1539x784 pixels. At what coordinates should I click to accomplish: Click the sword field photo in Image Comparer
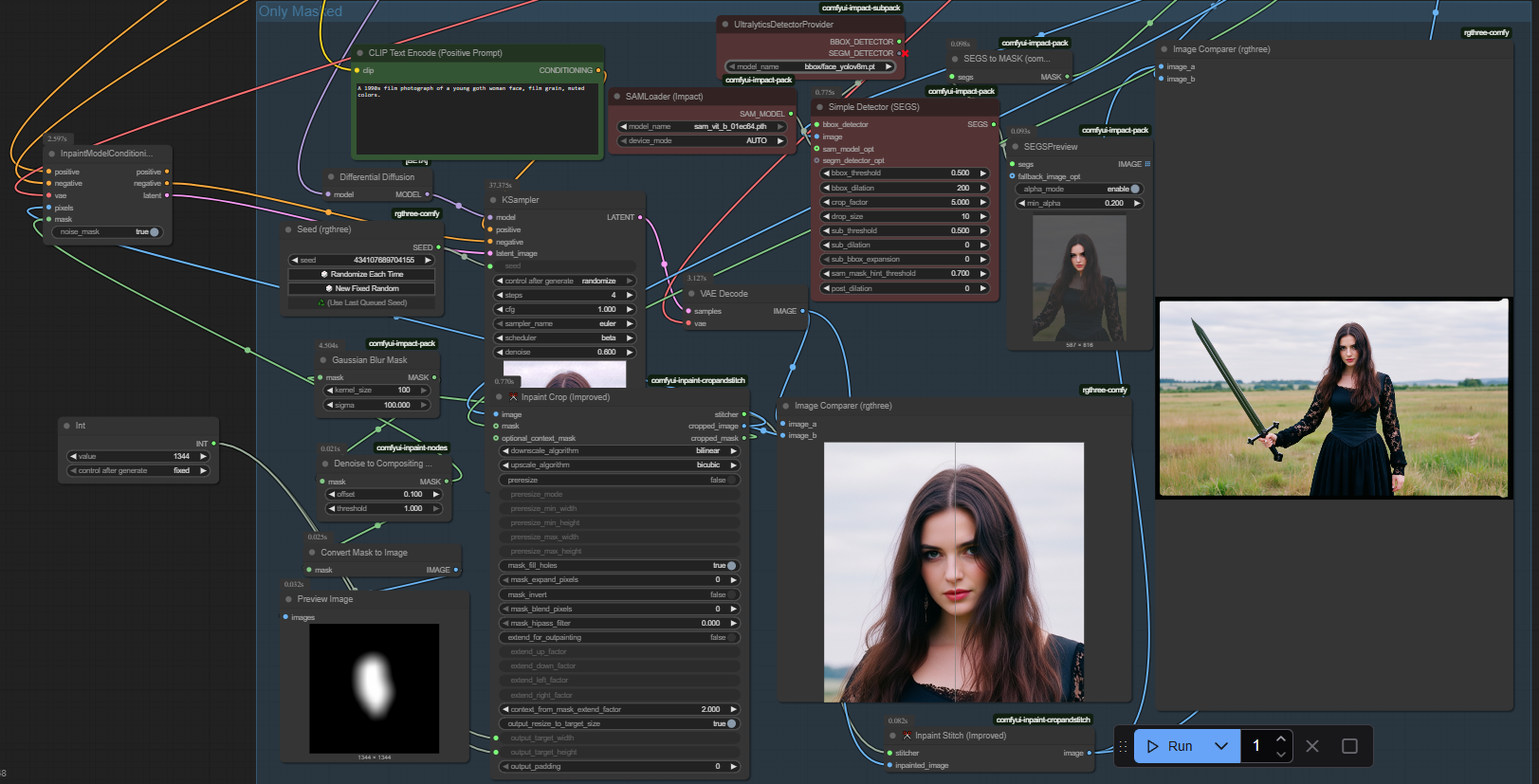[x=1333, y=398]
